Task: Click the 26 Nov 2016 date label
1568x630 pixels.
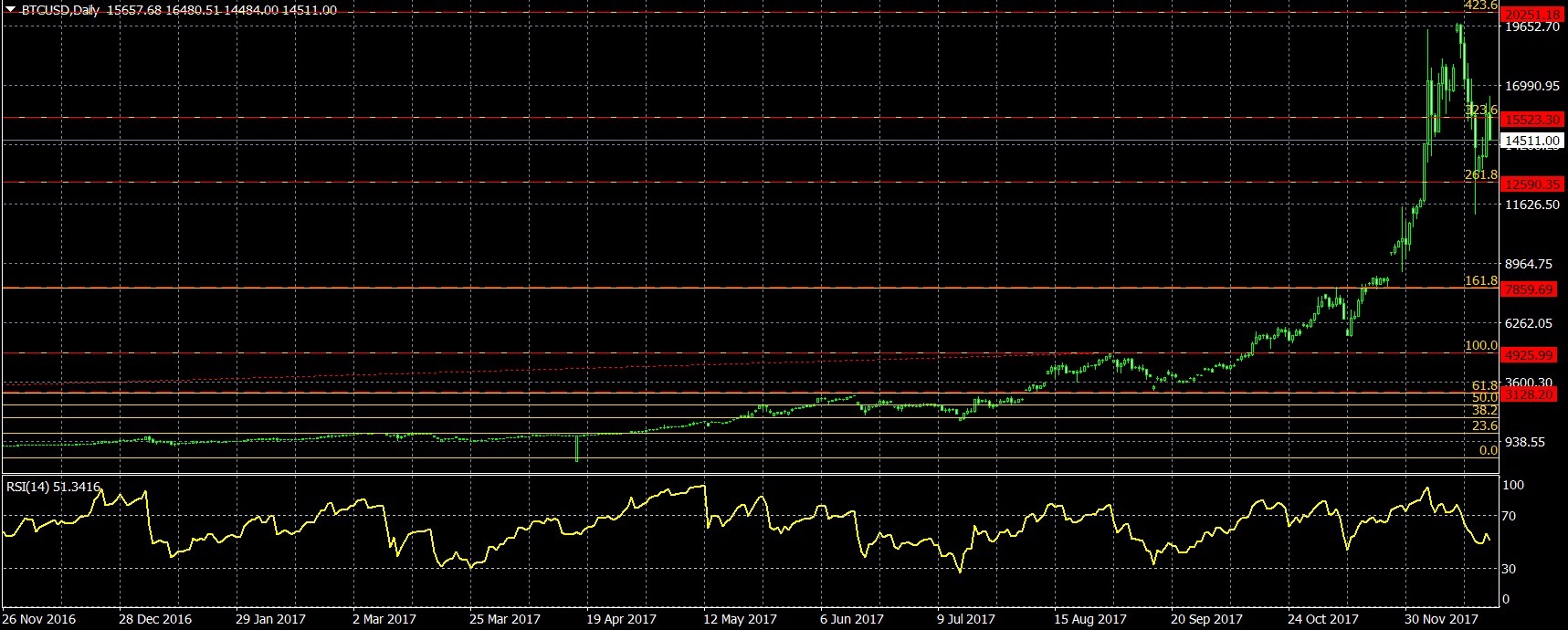Action: pos(39,619)
